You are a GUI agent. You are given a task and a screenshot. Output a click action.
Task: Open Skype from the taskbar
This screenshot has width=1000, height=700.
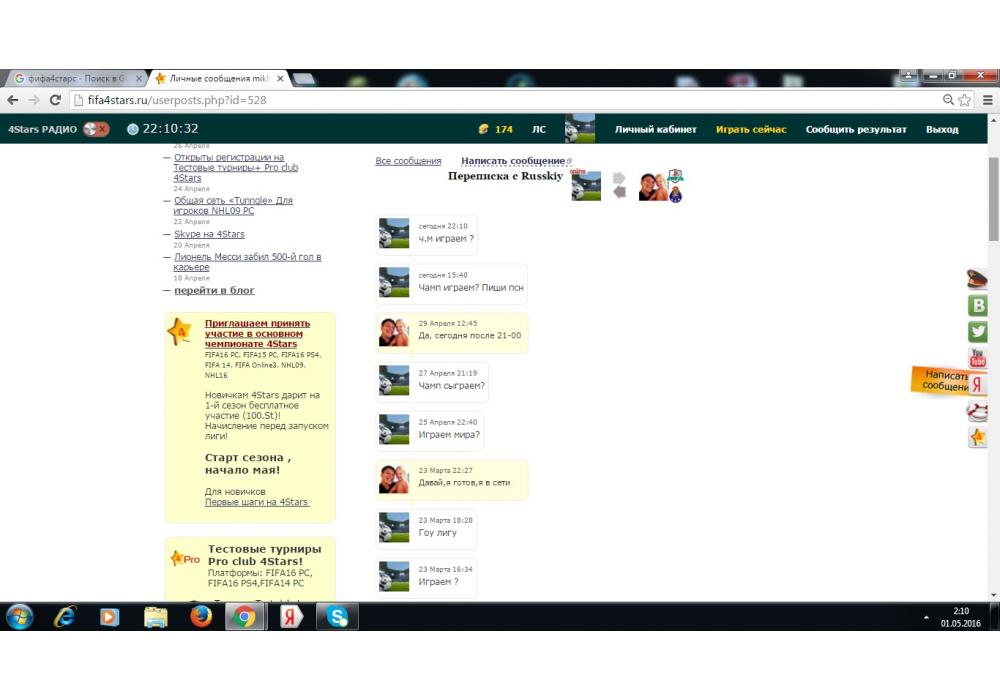337,616
